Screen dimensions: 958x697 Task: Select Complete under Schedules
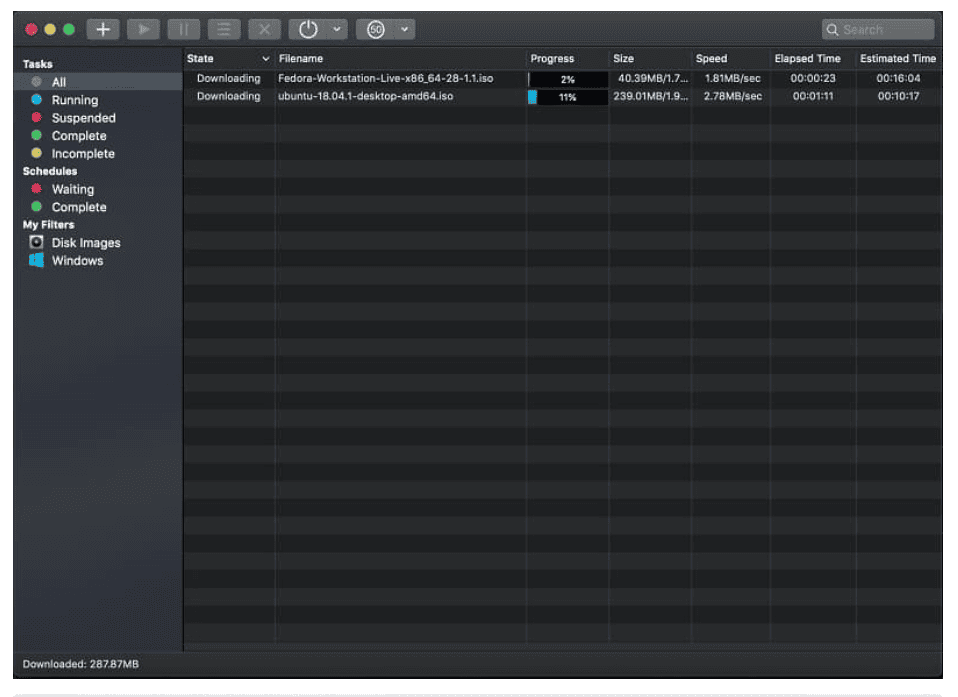pyautogui.click(x=79, y=207)
